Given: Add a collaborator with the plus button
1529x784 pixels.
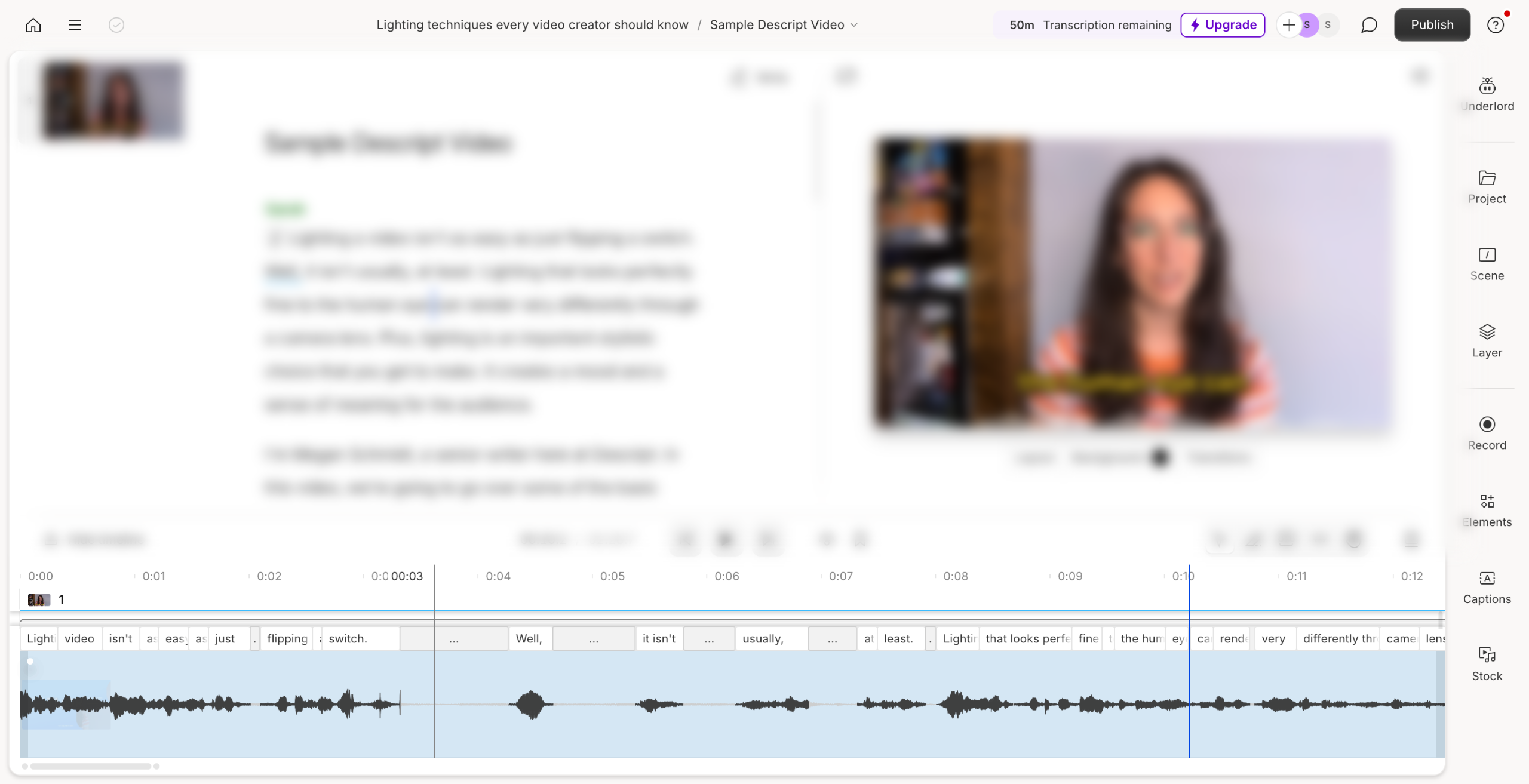Looking at the screenshot, I should [1288, 25].
